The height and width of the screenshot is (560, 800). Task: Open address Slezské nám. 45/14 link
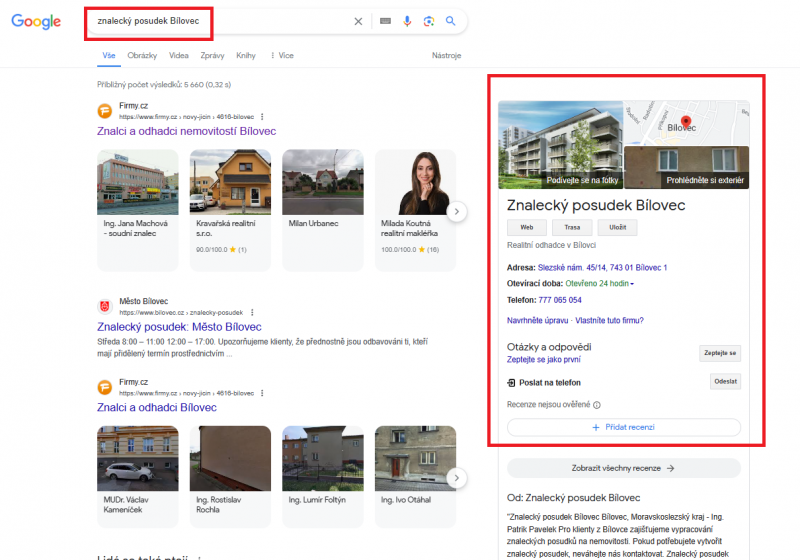point(602,268)
